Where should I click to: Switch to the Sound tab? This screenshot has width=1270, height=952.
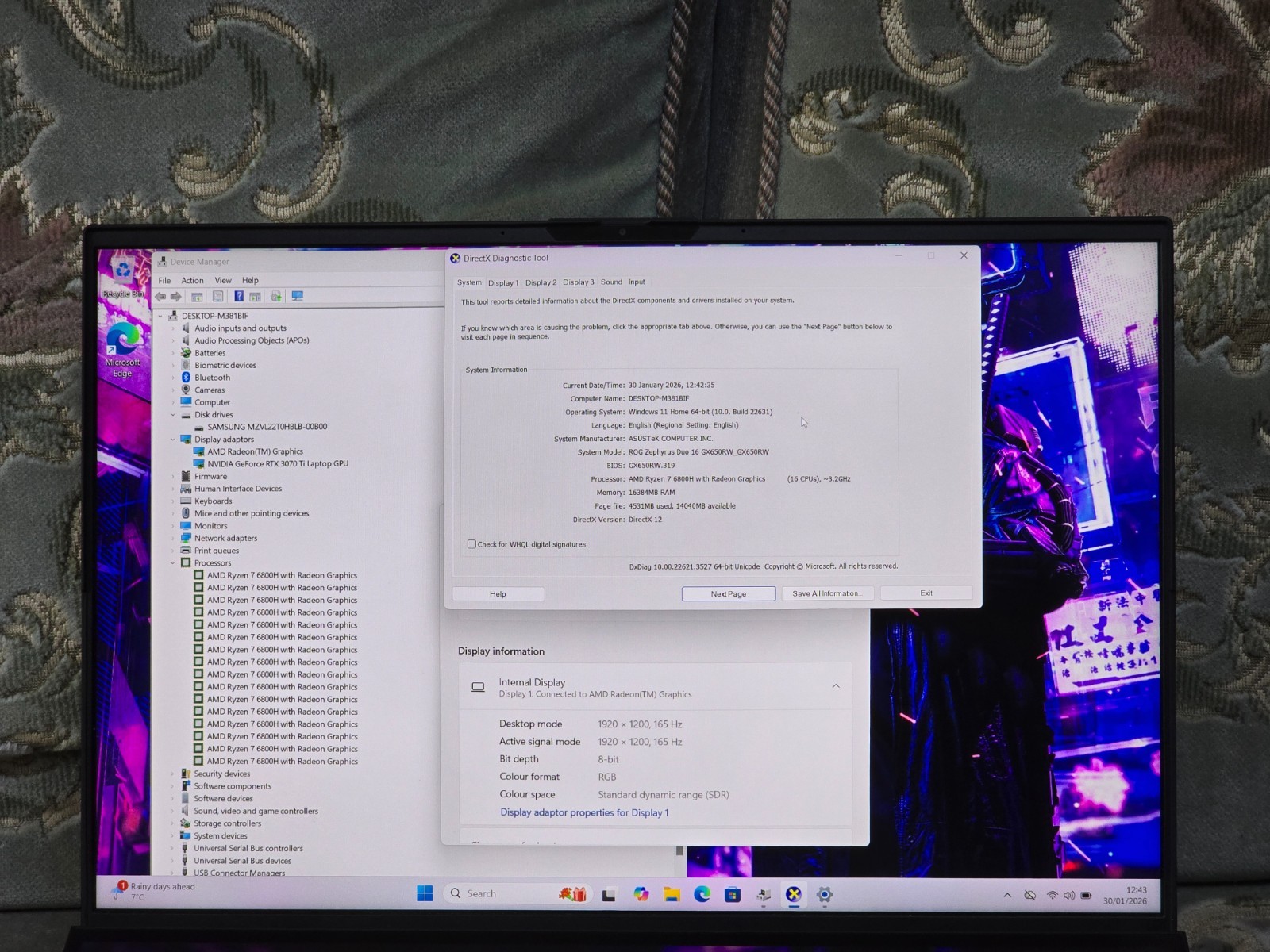pyautogui.click(x=611, y=282)
